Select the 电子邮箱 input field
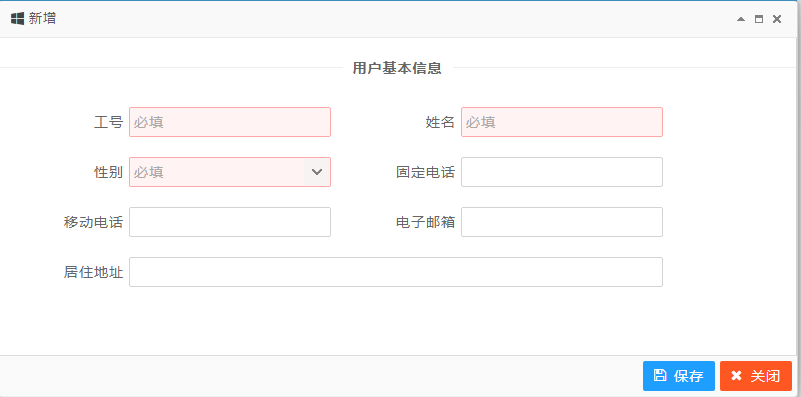This screenshot has width=801, height=397. coord(562,222)
